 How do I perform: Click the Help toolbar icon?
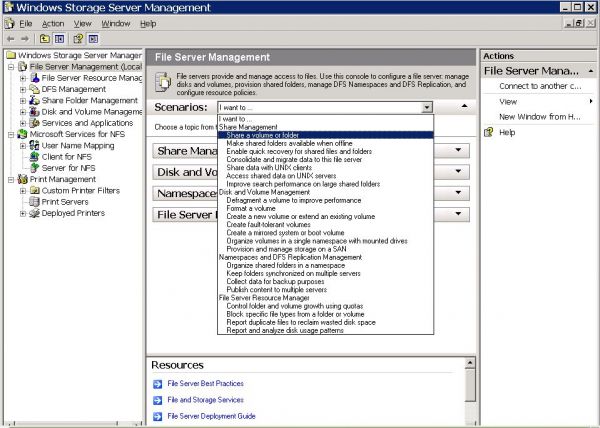pyautogui.click(x=78, y=39)
